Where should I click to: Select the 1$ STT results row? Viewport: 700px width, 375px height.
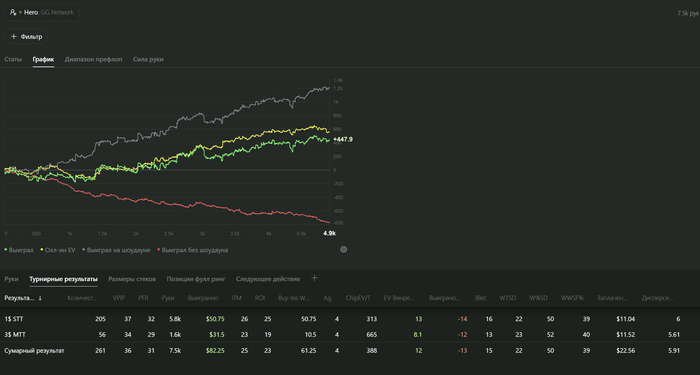click(350, 319)
